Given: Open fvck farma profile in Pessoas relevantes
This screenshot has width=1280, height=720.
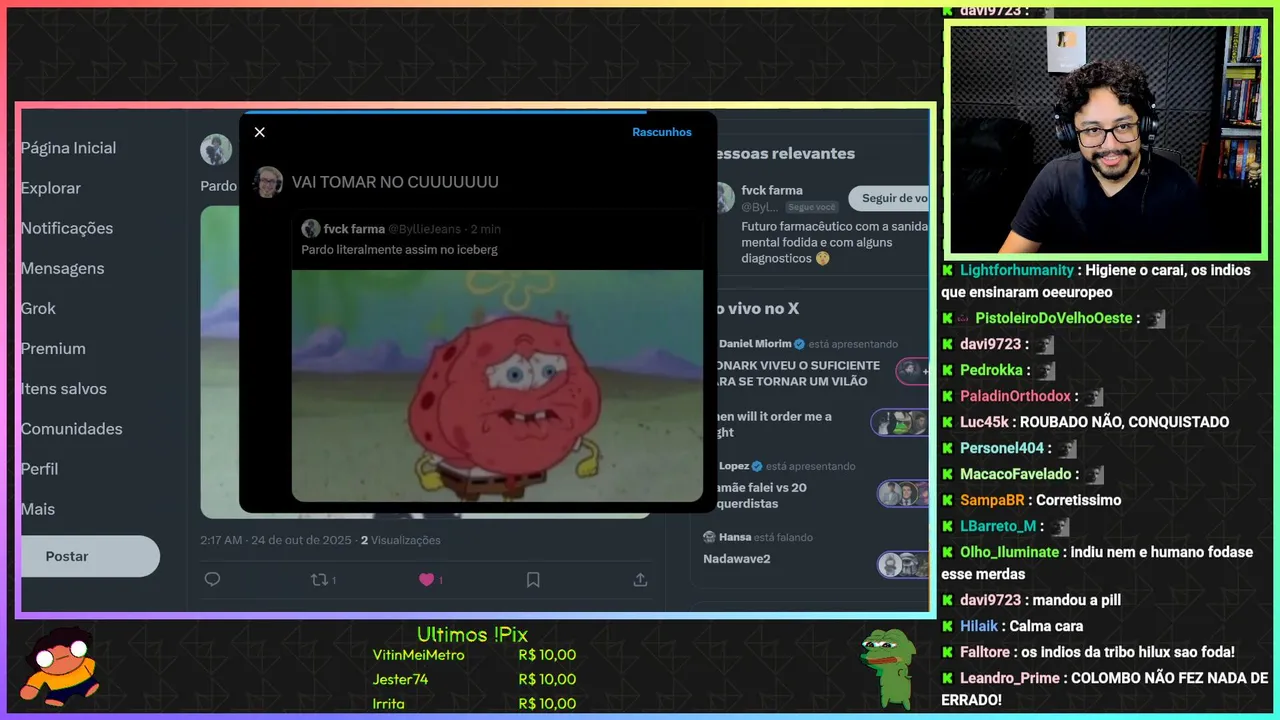Looking at the screenshot, I should (x=772, y=190).
